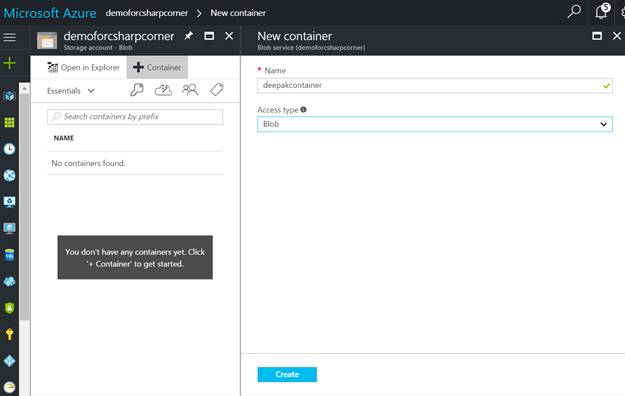The width and height of the screenshot is (625, 396).
Task: Click the 'You don't have any containers yet' message
Action: [135, 258]
